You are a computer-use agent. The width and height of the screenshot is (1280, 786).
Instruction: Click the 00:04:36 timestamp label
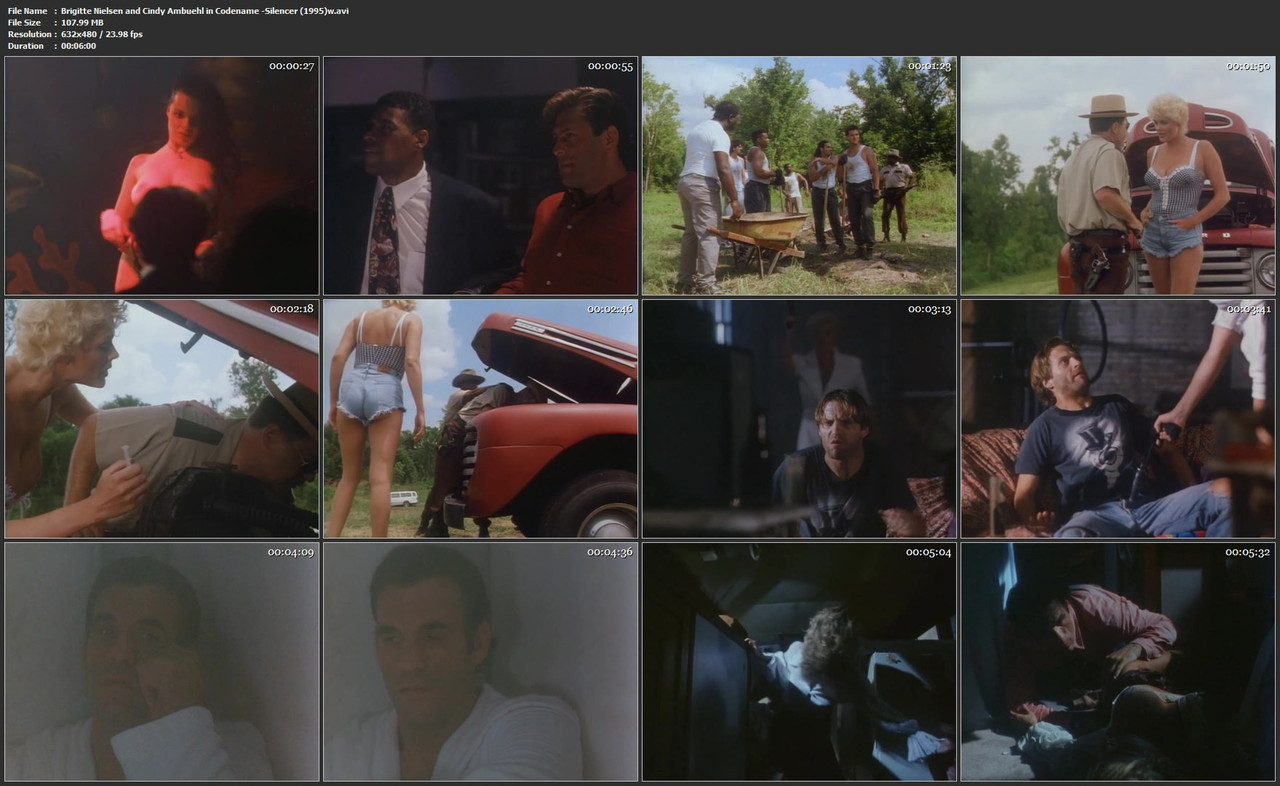click(x=610, y=552)
